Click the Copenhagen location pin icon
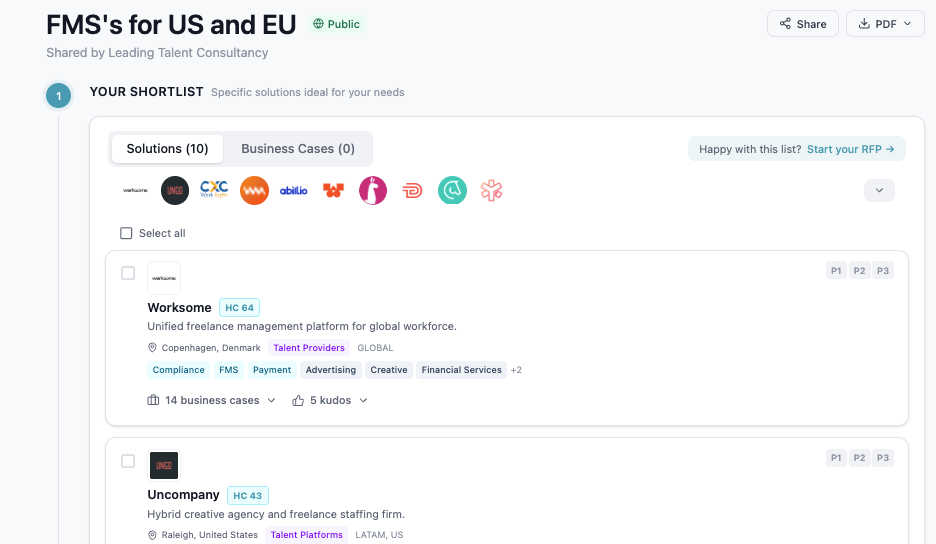 coord(152,348)
